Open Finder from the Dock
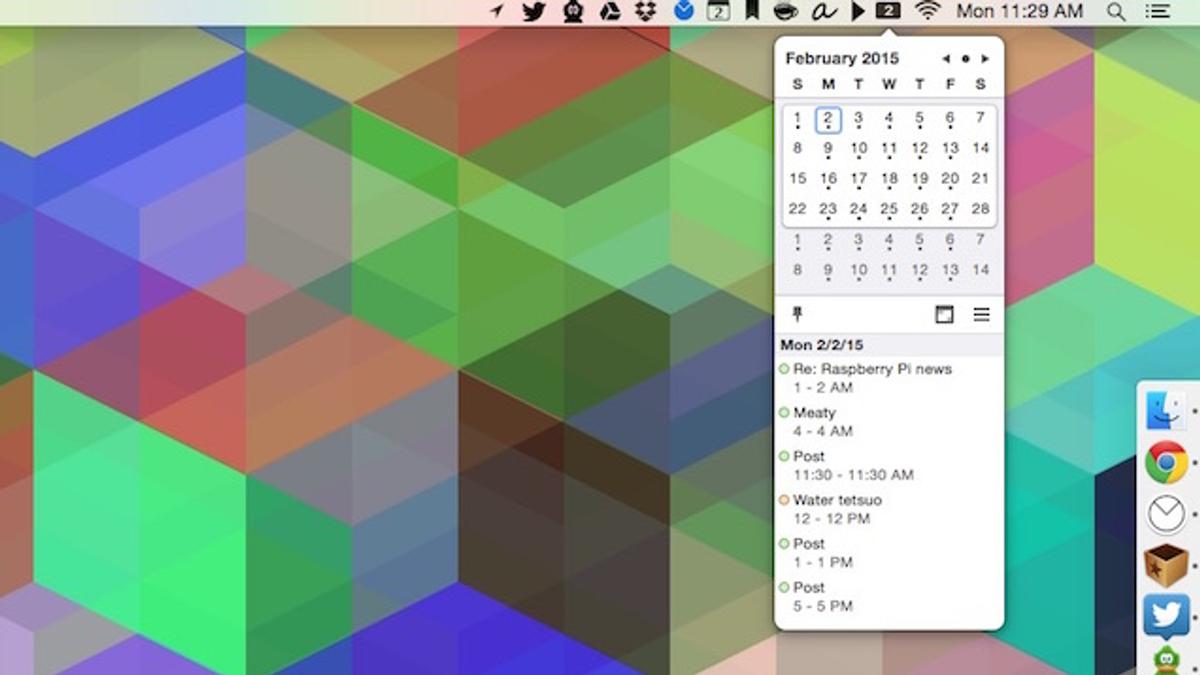The height and width of the screenshot is (675, 1200). pos(1166,410)
